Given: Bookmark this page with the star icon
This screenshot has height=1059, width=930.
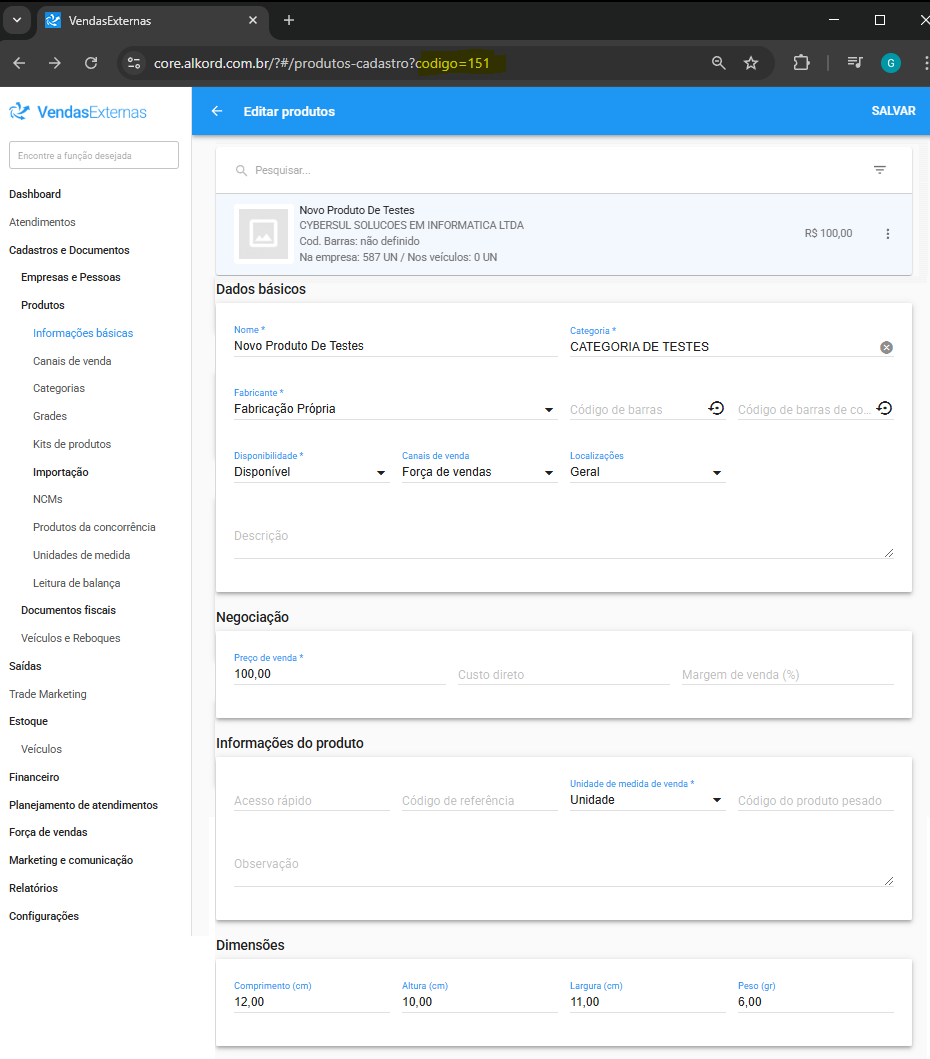Looking at the screenshot, I should 750,63.
